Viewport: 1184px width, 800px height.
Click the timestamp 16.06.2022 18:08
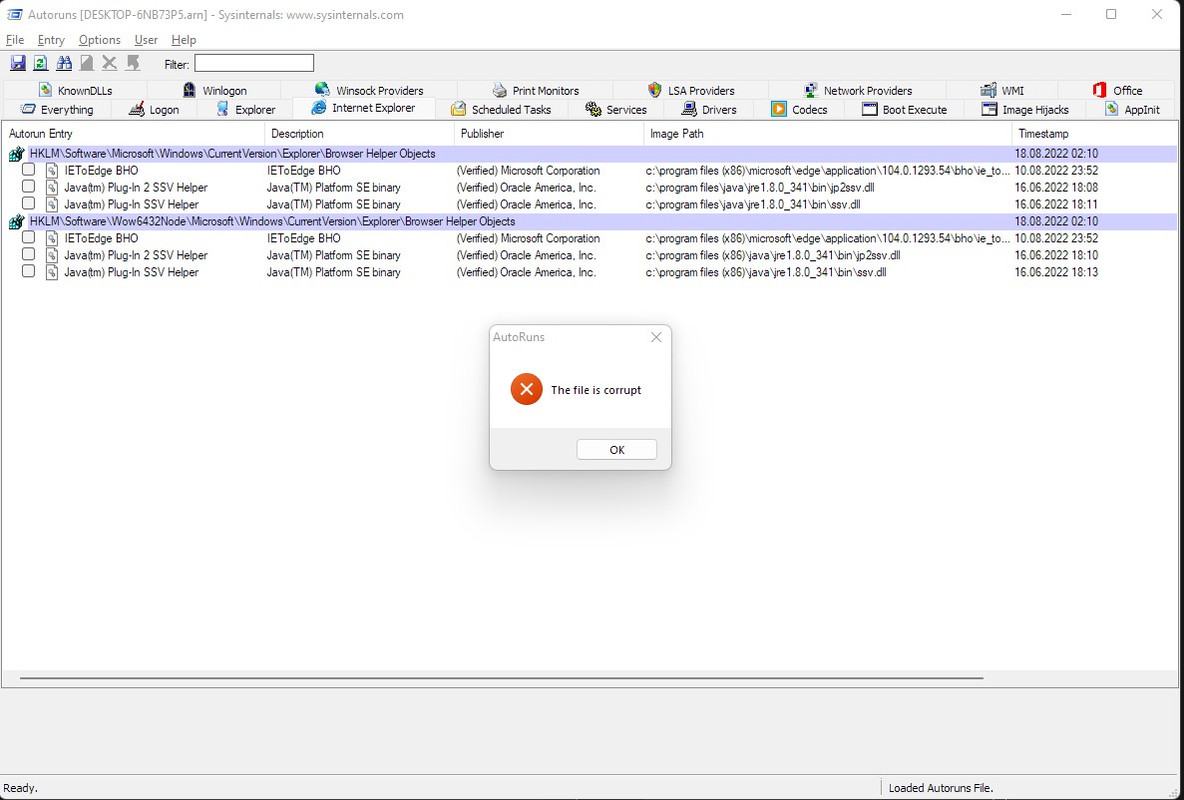[x=1056, y=187]
